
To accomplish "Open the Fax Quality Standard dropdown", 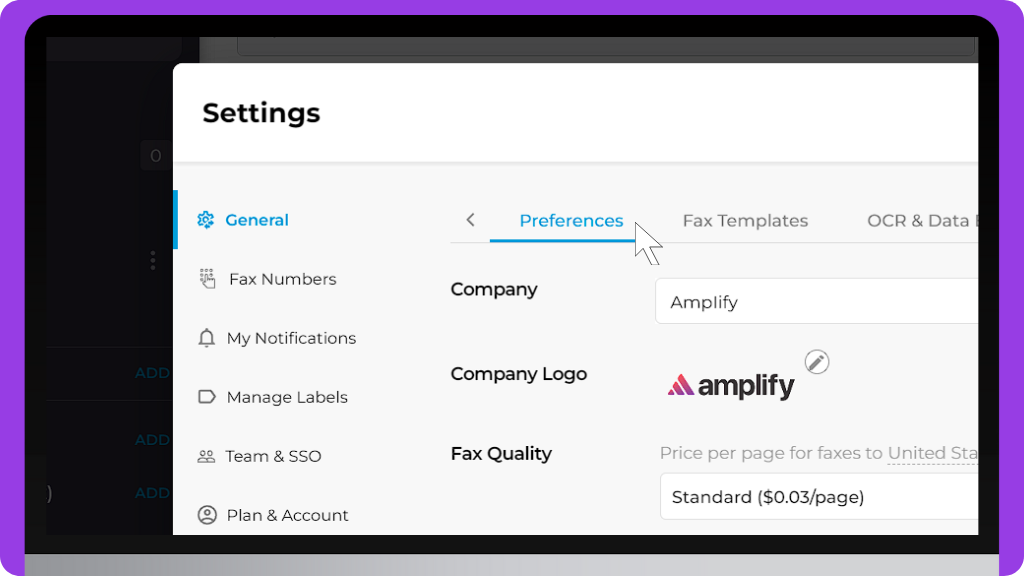I will [818, 497].
